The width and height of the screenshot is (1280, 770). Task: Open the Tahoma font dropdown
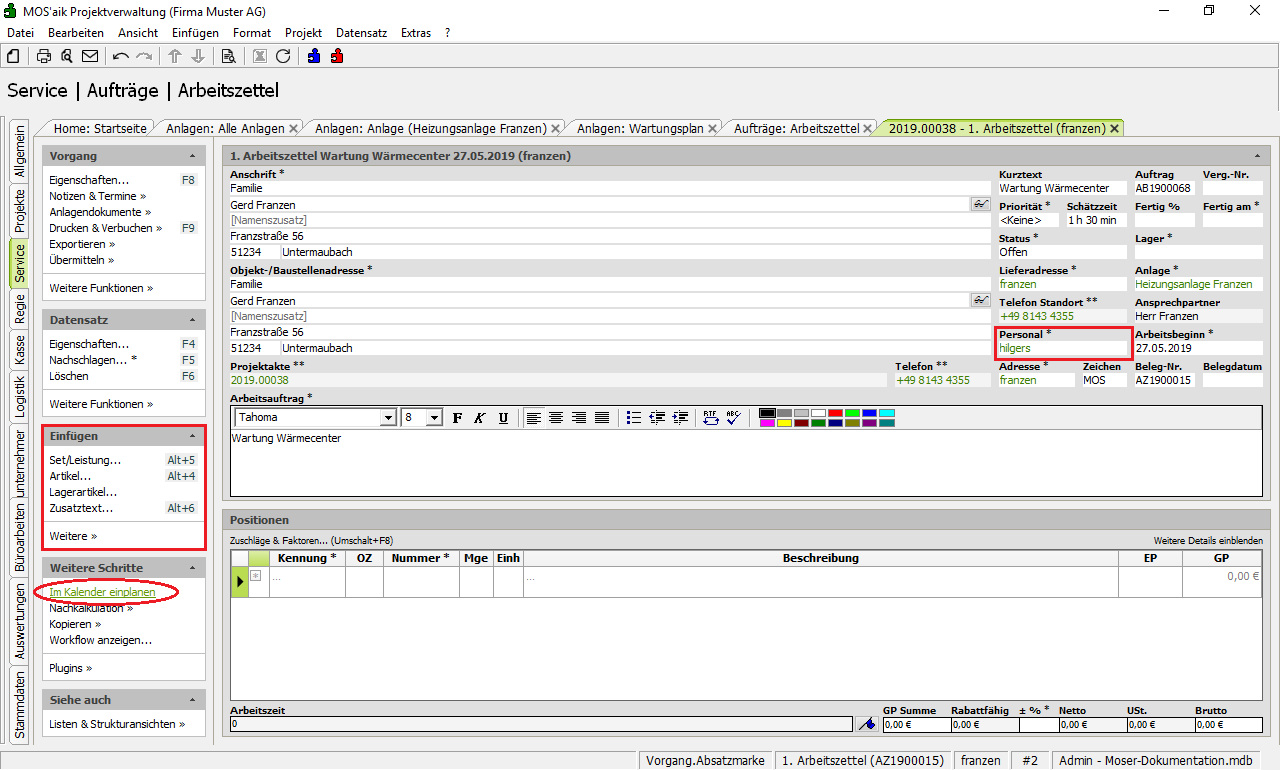click(388, 418)
